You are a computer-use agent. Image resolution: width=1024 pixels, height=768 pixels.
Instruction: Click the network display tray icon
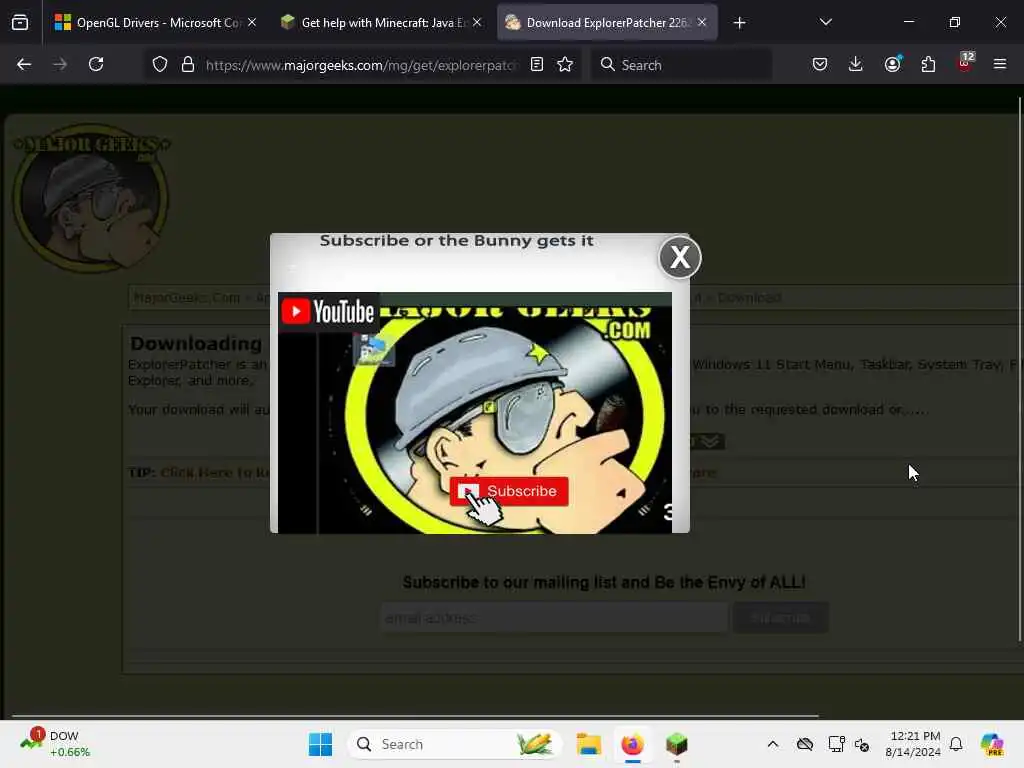coord(837,744)
